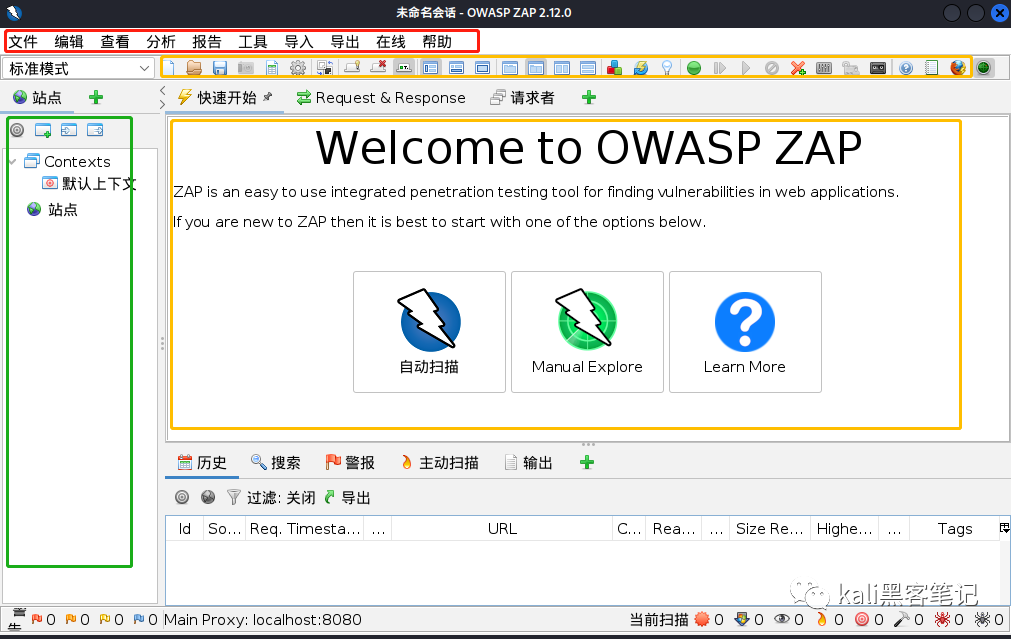Click the new context window-plus icon

point(43,130)
